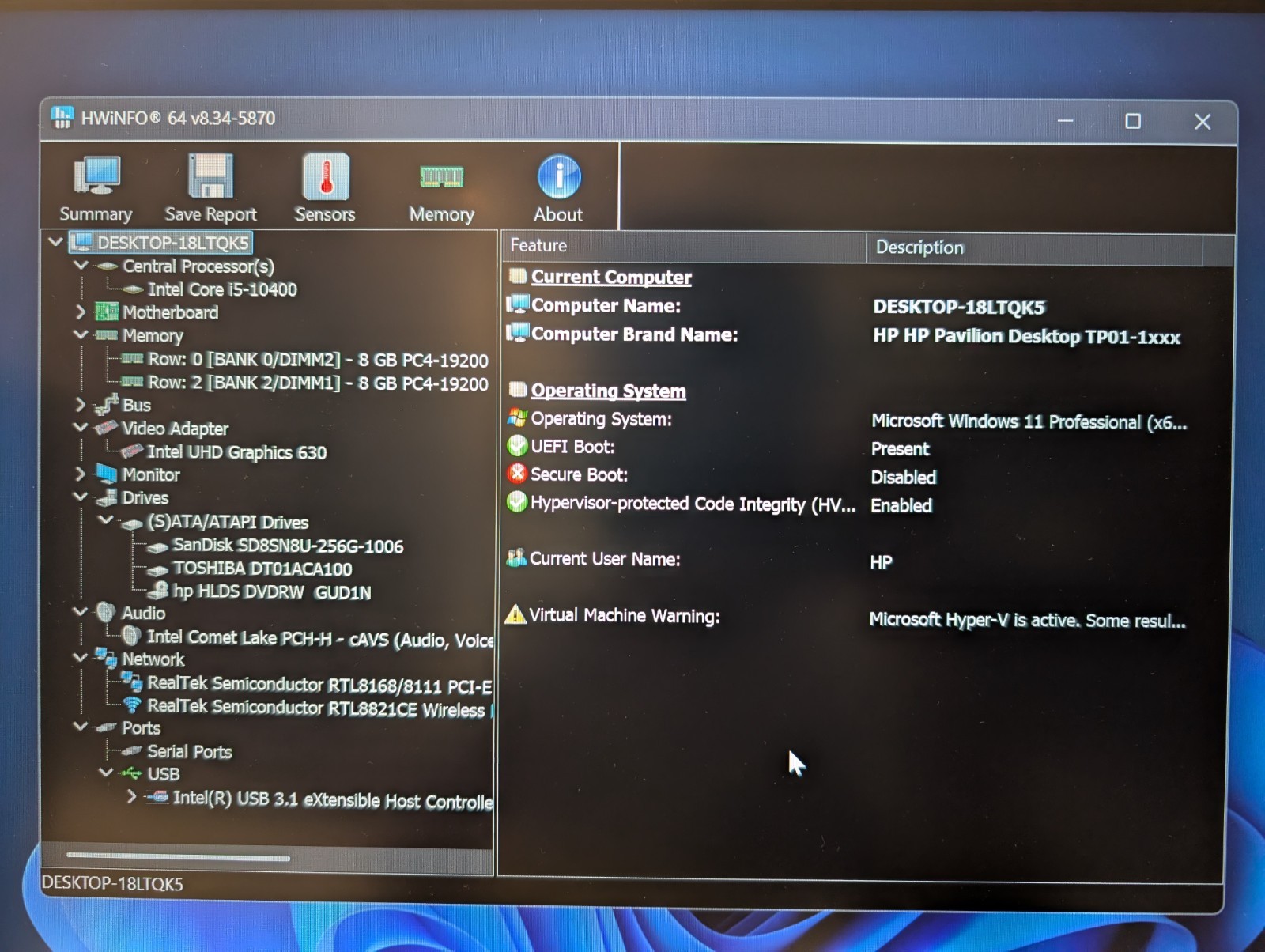Click the Computer Name row icon
This screenshot has width=1265, height=952.
click(518, 304)
